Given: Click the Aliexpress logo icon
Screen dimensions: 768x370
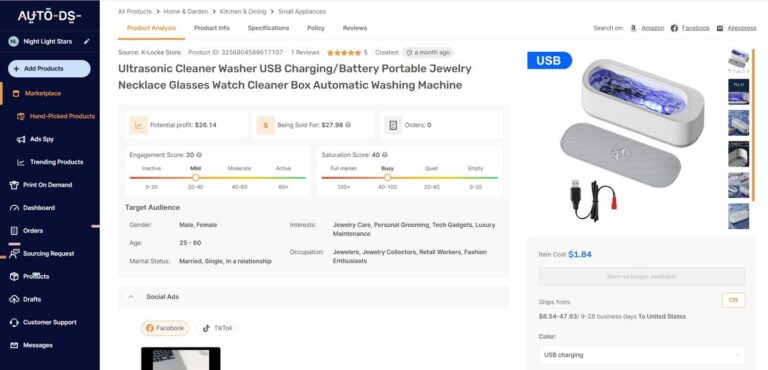Looking at the screenshot, I should tap(720, 28).
